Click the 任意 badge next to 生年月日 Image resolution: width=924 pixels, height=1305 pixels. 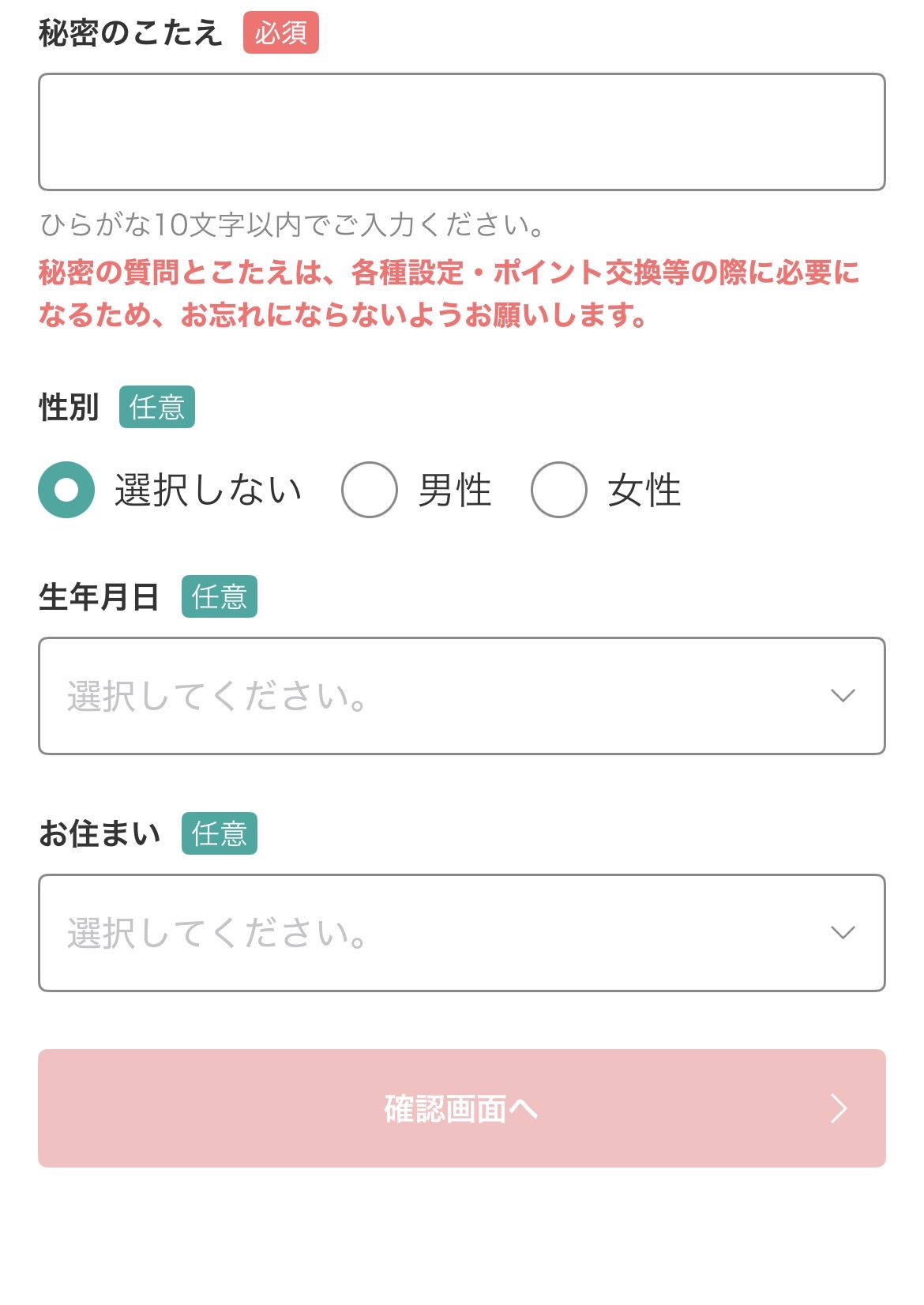coord(220,596)
